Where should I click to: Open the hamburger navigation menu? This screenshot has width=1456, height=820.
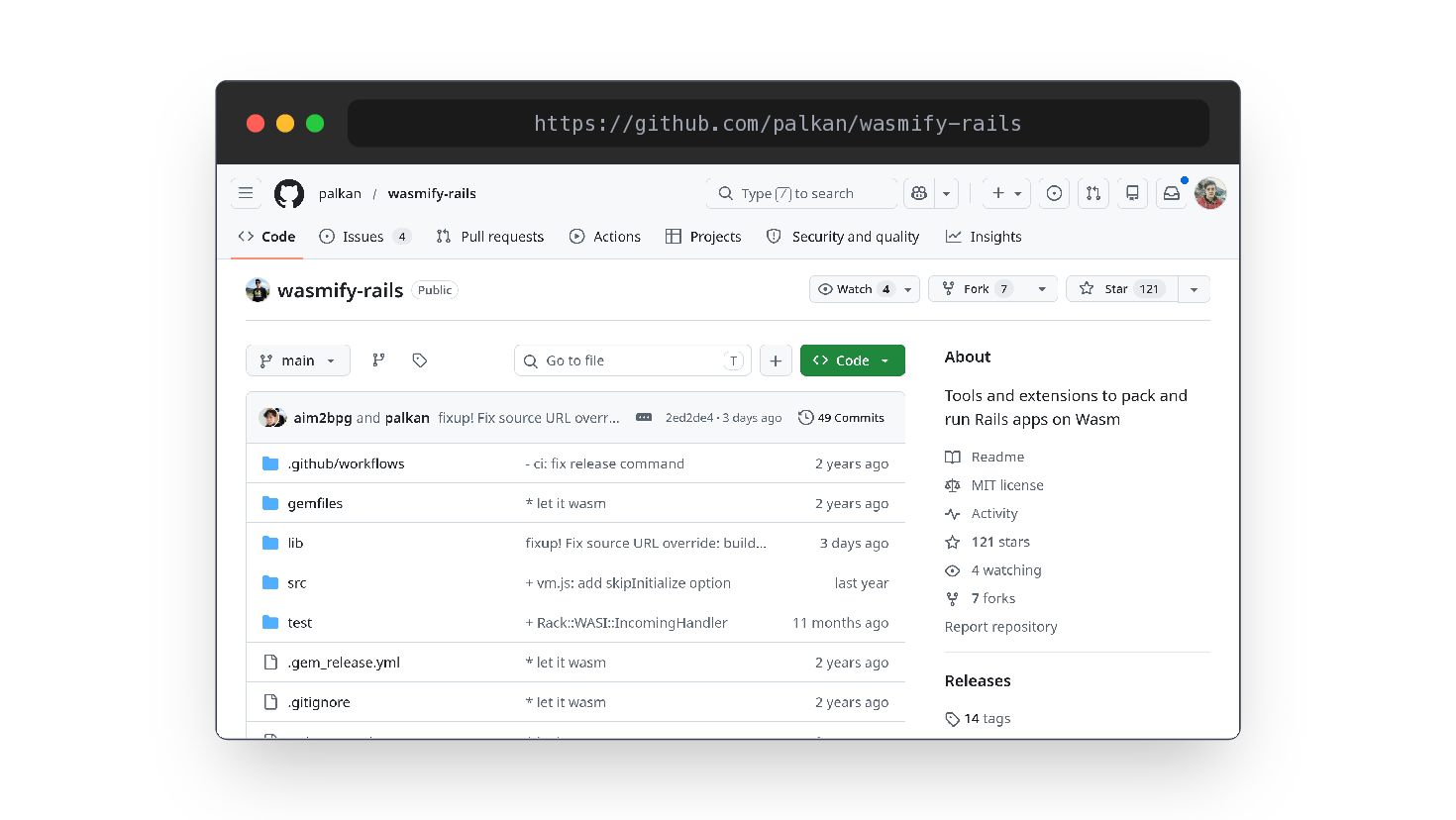click(x=246, y=193)
